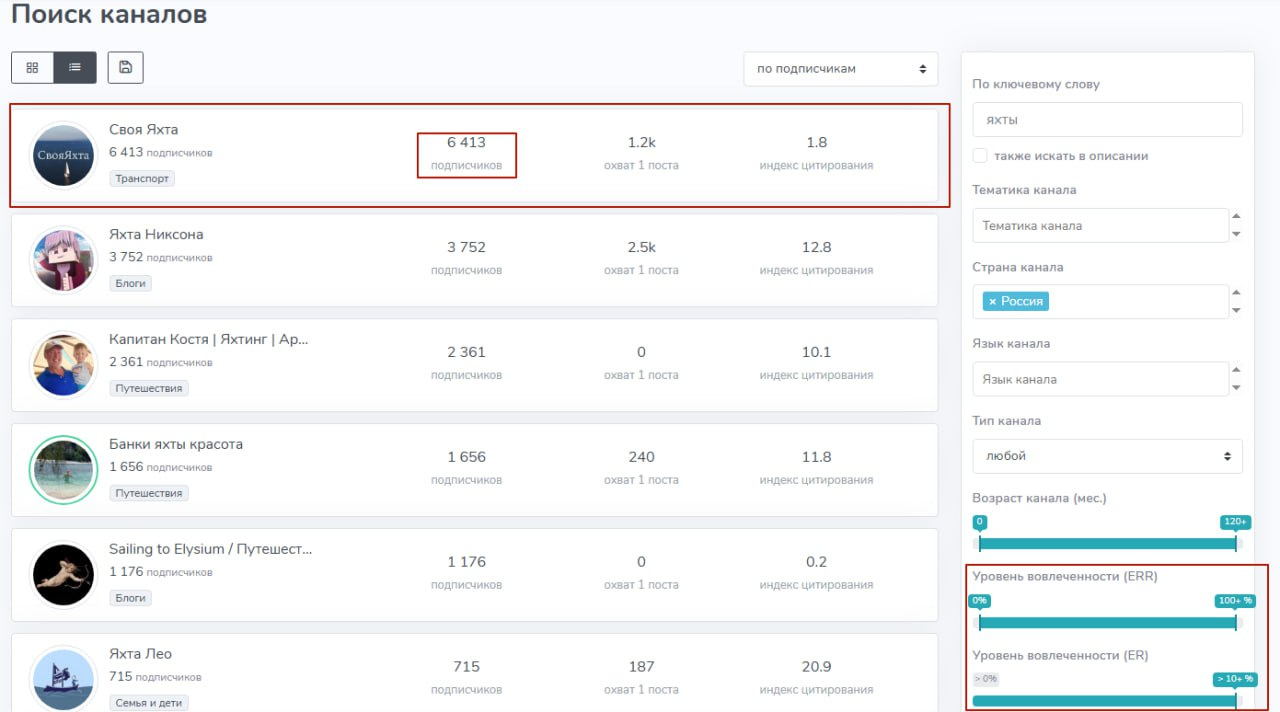The height and width of the screenshot is (712, 1280).
Task: Open the Тематика канала selector
Action: 1100,226
